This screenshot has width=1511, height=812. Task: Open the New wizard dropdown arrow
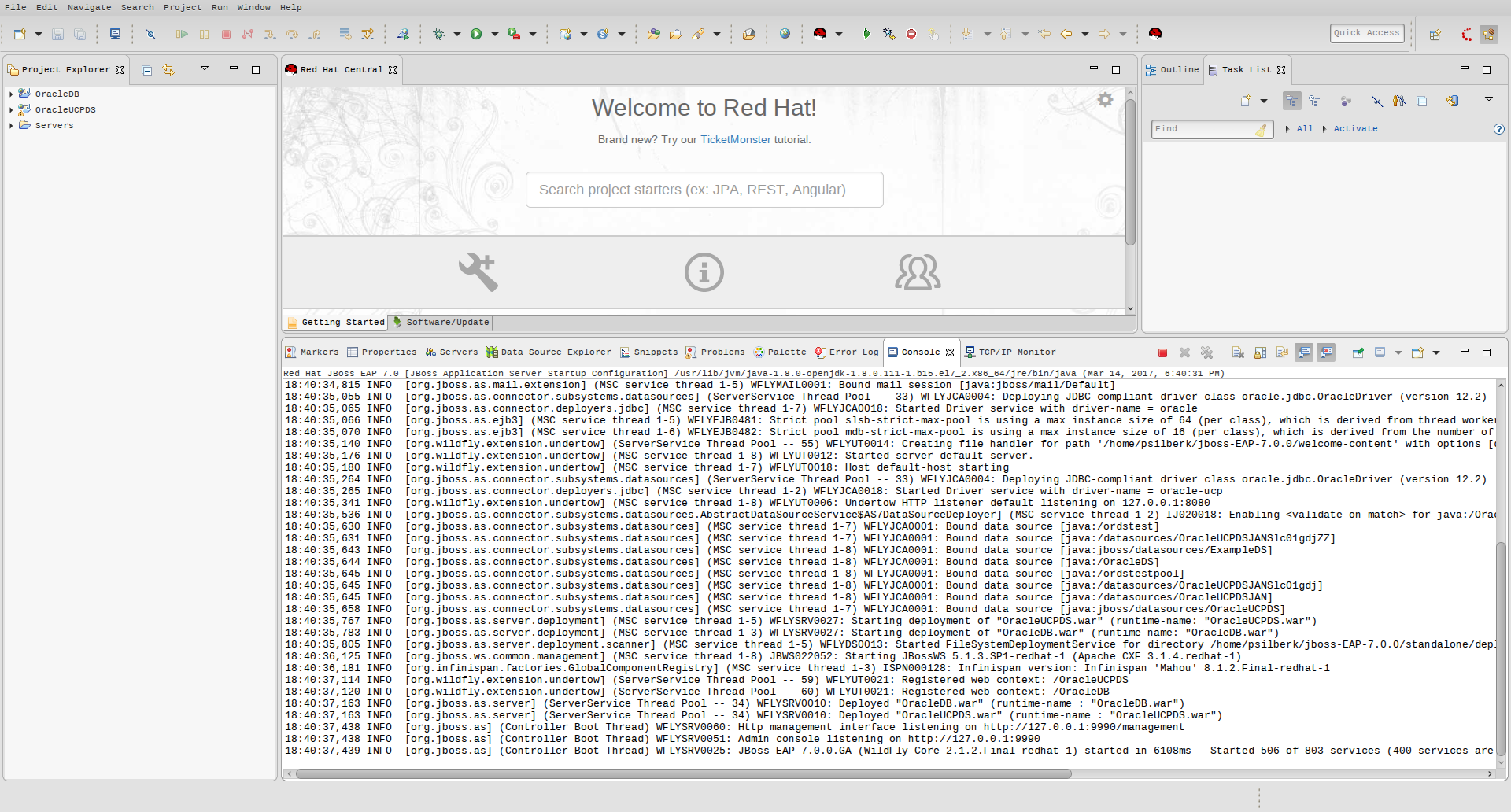click(38, 34)
